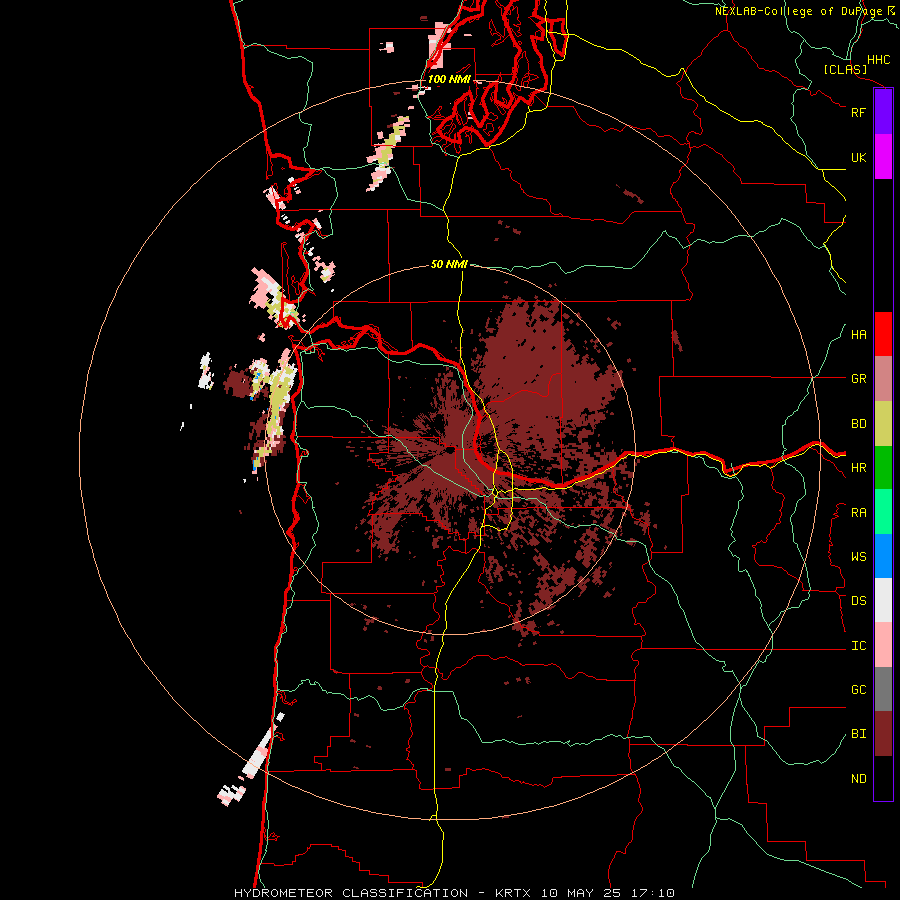Click the HA legend label
Viewport: 900px width, 900px height.
858,335
